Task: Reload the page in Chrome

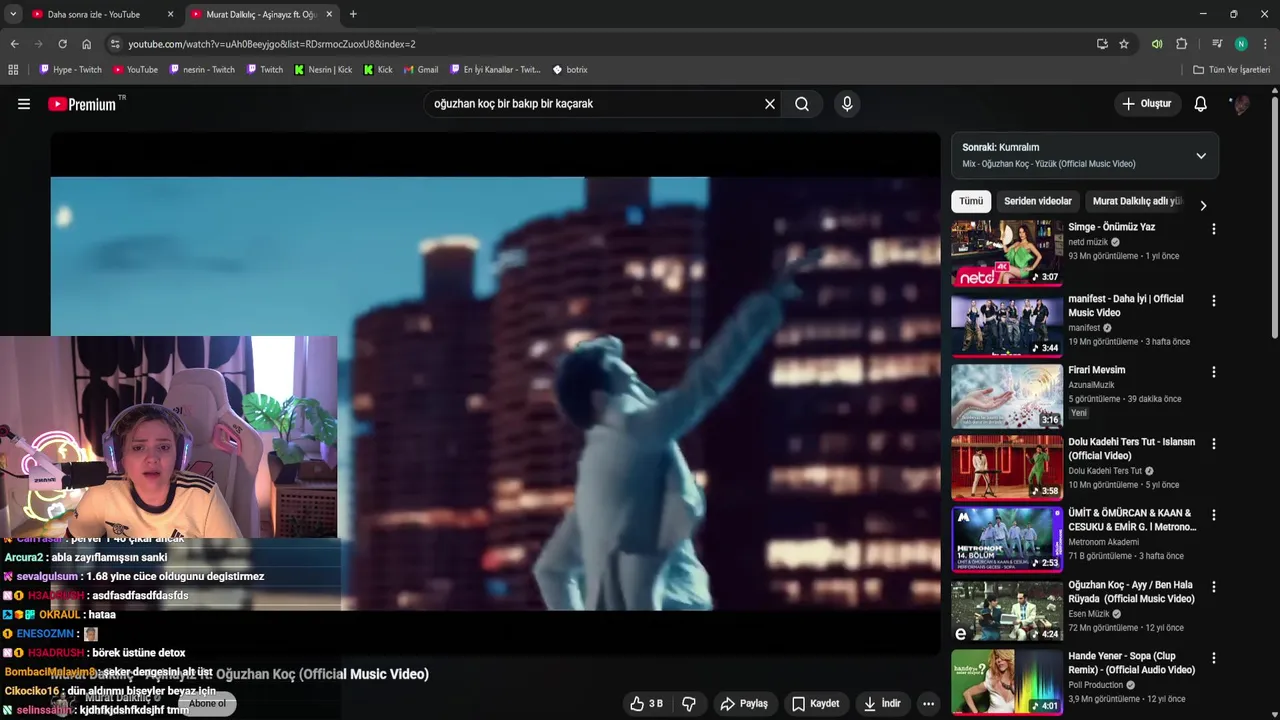Action: 62,44
